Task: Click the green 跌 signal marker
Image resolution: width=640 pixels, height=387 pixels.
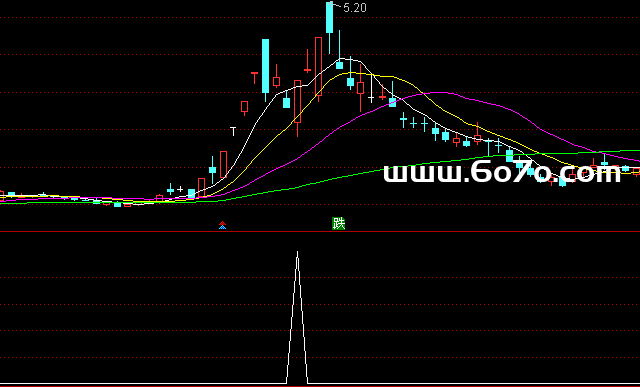Action: coord(338,223)
